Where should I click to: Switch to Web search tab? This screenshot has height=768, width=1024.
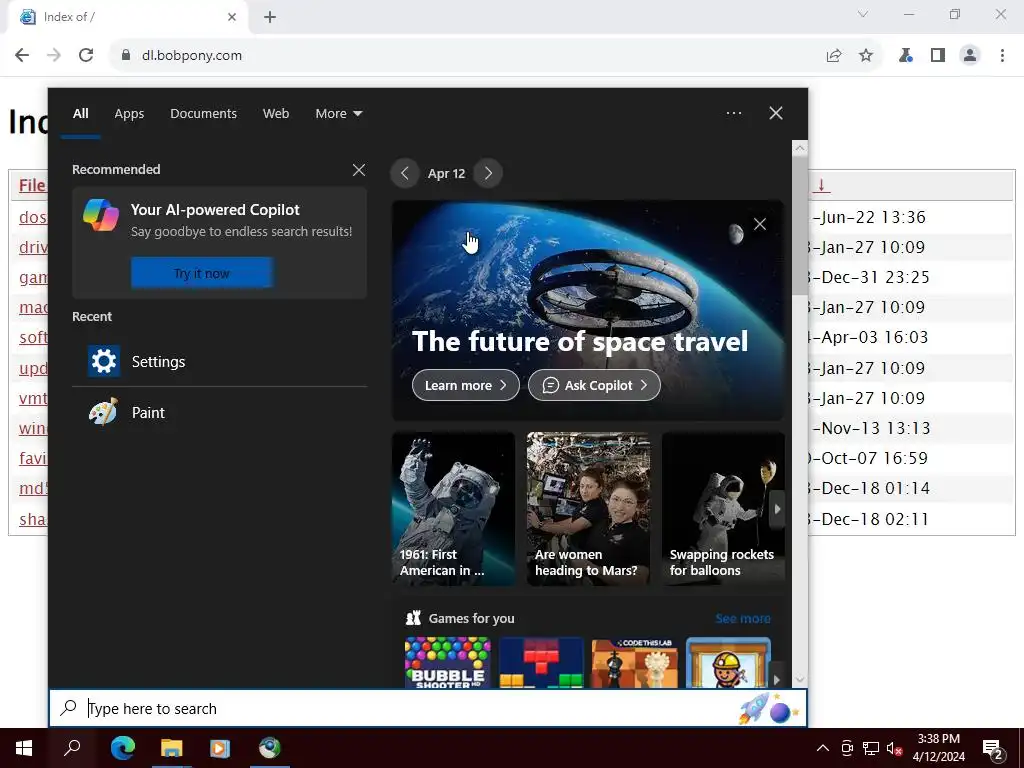276,114
